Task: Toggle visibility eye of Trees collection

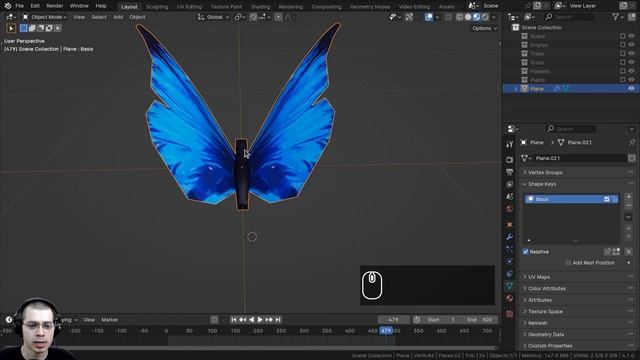Action: (x=631, y=53)
